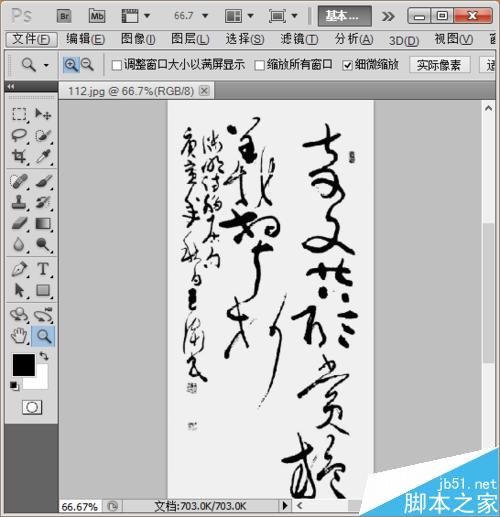Select the Zoom tool in toolbox

(43, 336)
